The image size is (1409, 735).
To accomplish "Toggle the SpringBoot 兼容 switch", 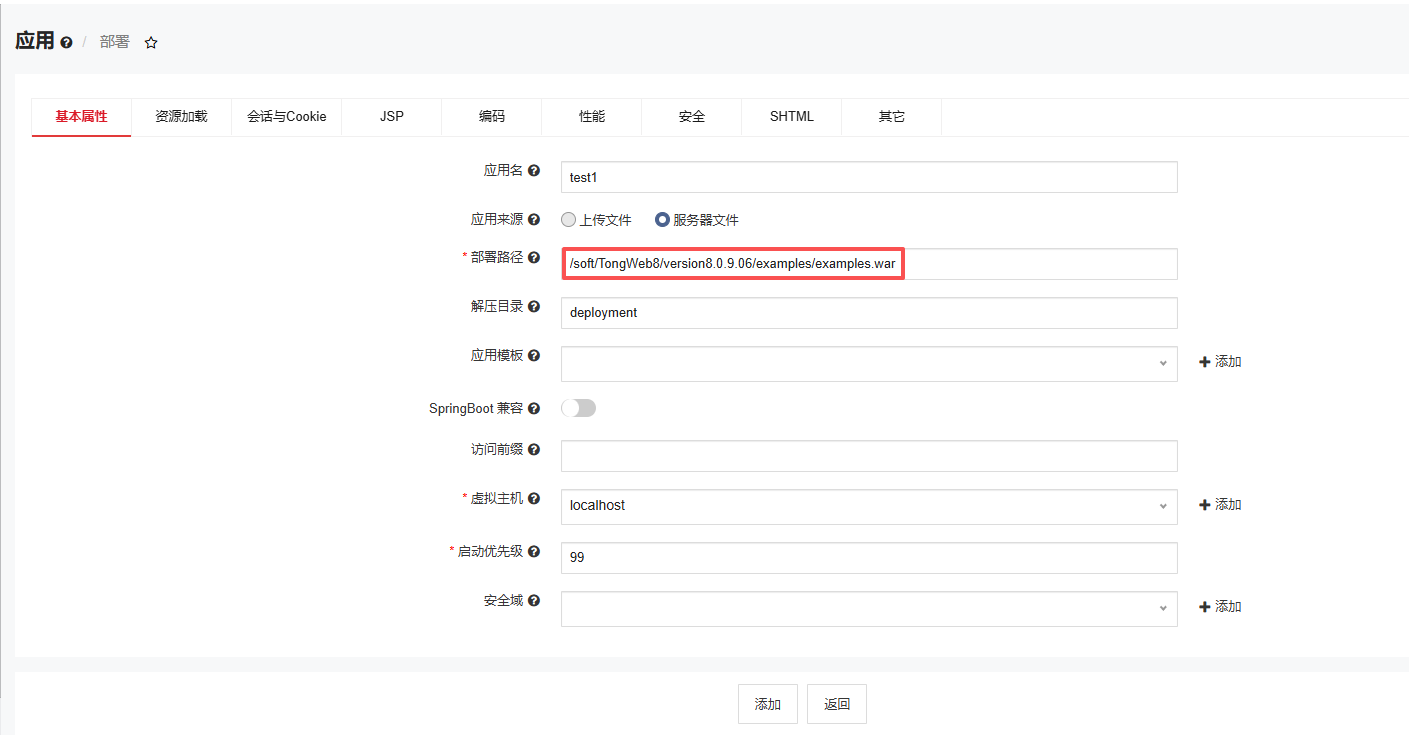I will tap(578, 408).
